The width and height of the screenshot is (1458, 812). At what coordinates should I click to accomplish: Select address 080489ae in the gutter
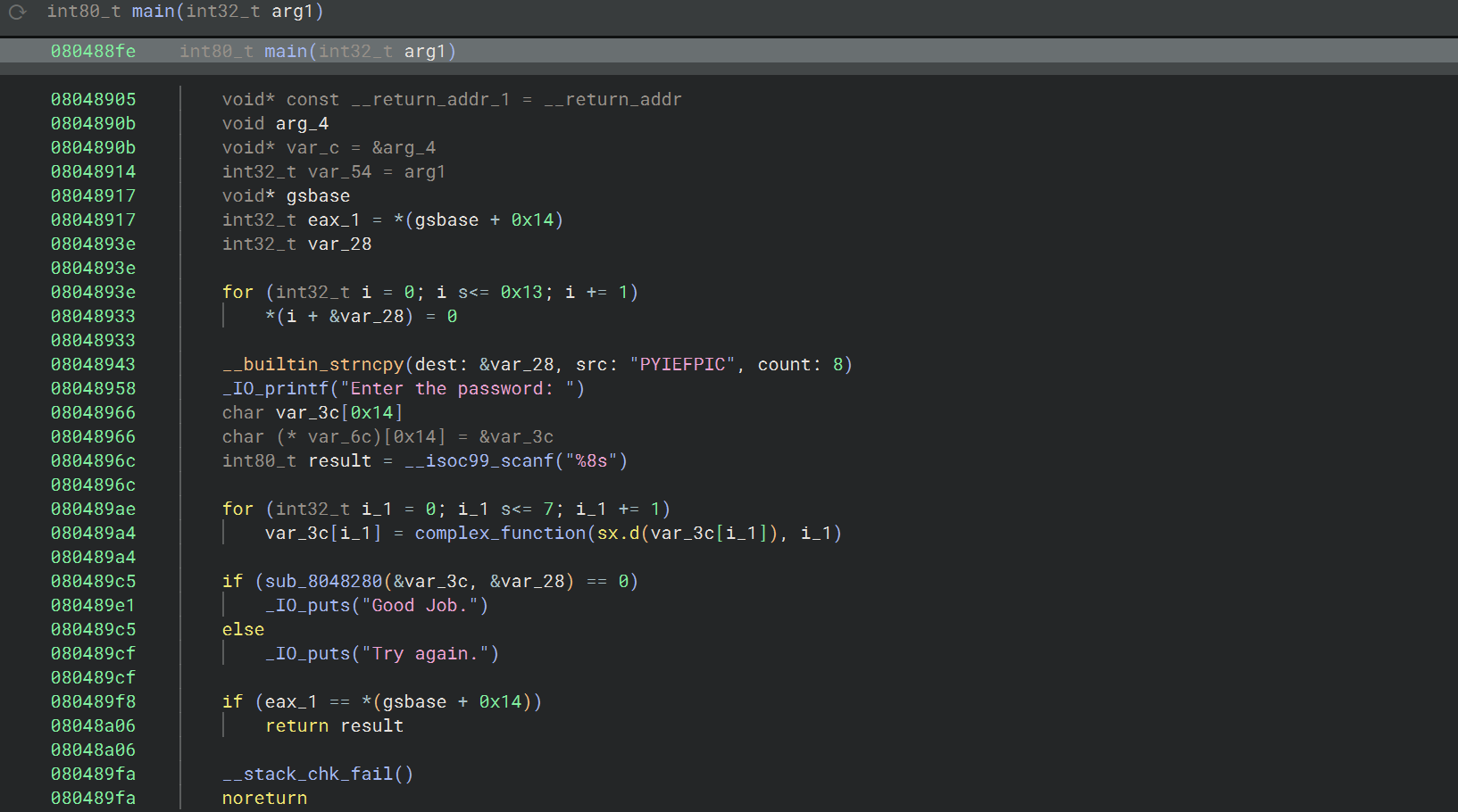[93, 509]
